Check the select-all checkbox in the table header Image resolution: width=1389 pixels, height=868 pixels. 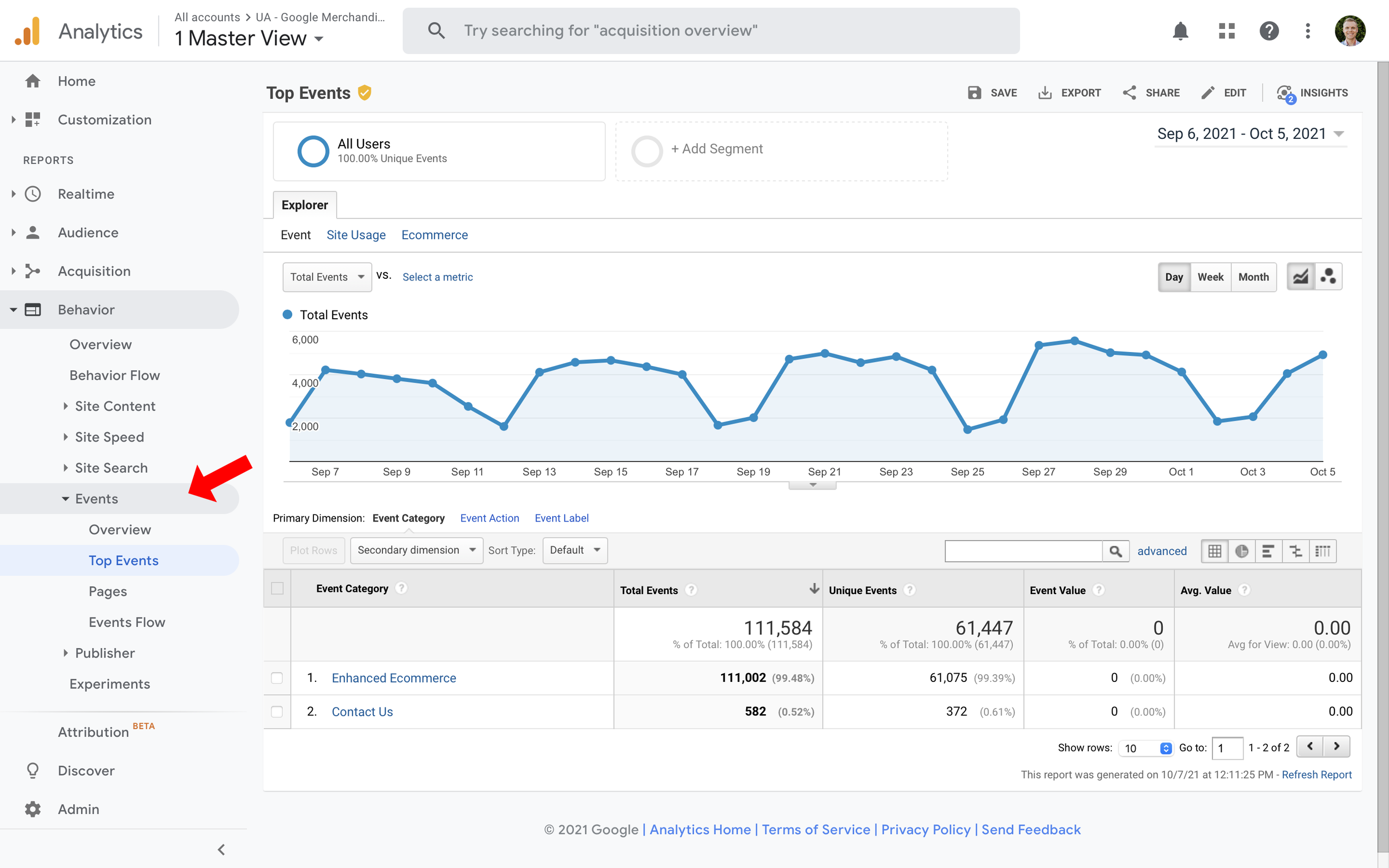[277, 589]
